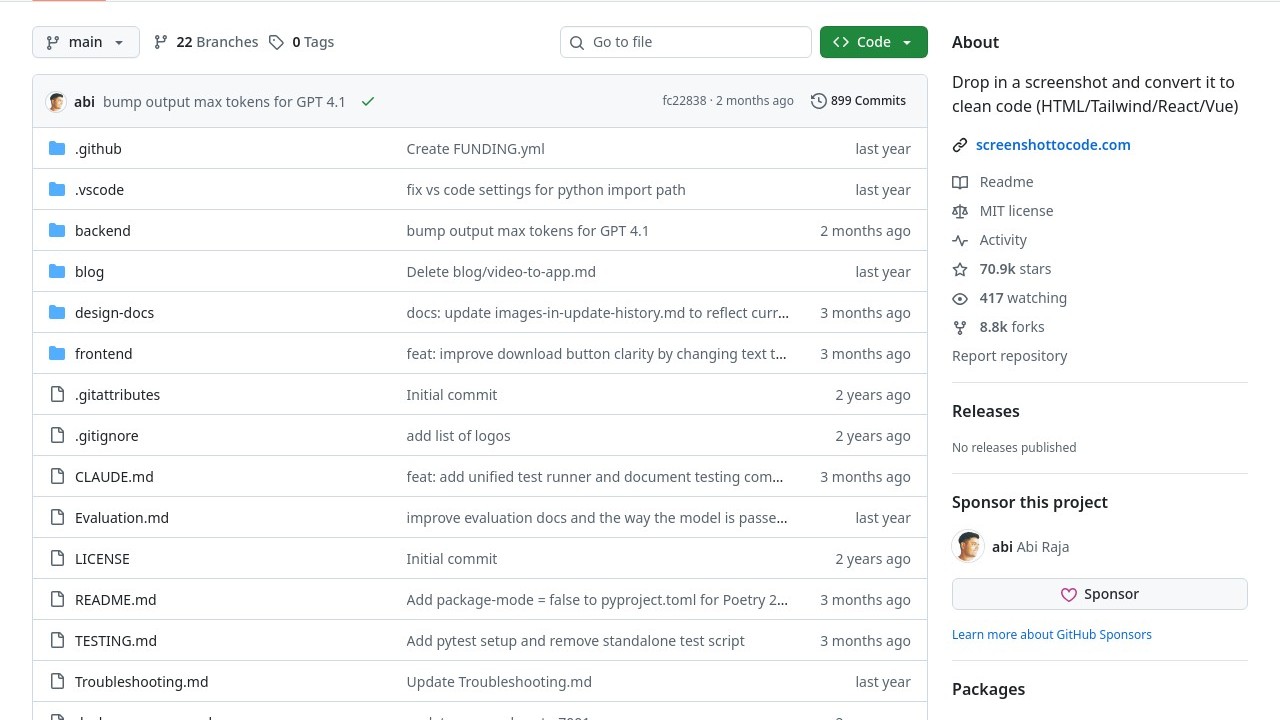Click the CLAUDE.md file icon

point(57,477)
